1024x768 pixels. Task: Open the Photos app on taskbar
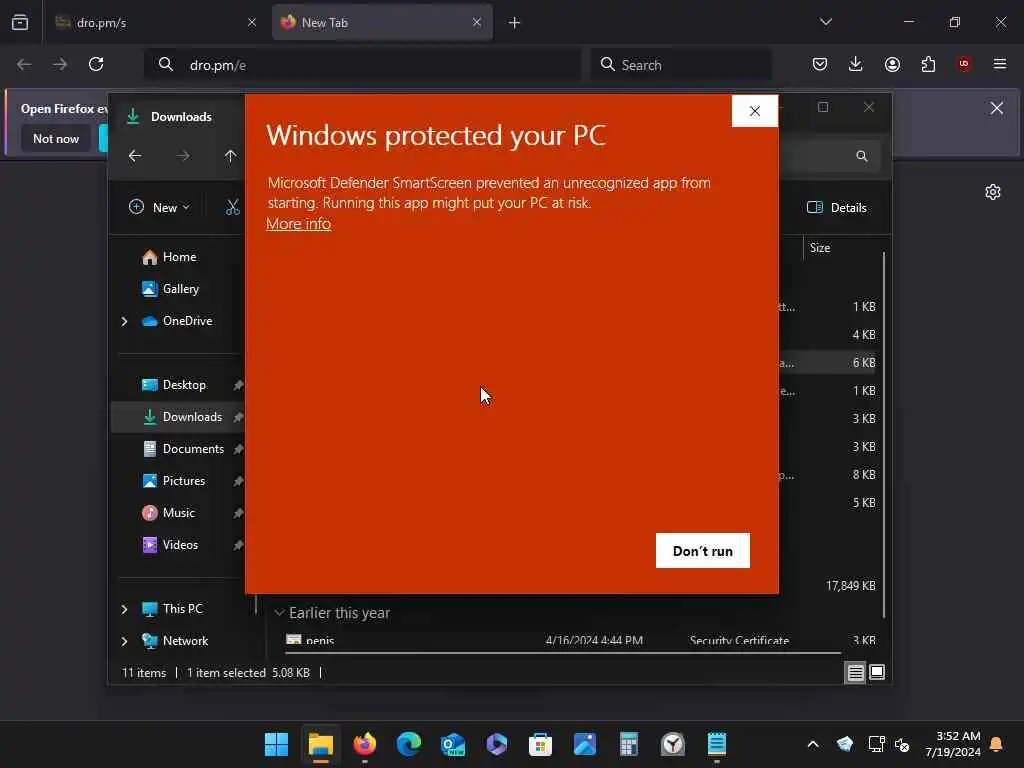point(584,744)
